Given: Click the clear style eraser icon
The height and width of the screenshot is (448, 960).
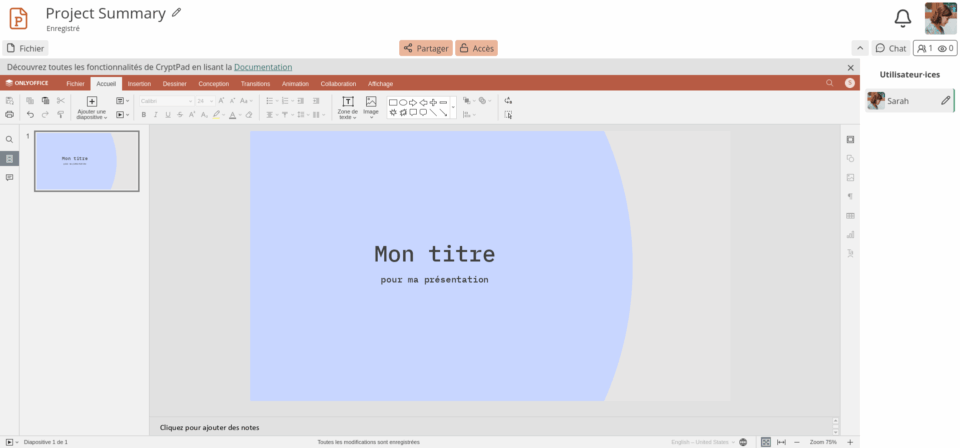Looking at the screenshot, I should (x=249, y=114).
